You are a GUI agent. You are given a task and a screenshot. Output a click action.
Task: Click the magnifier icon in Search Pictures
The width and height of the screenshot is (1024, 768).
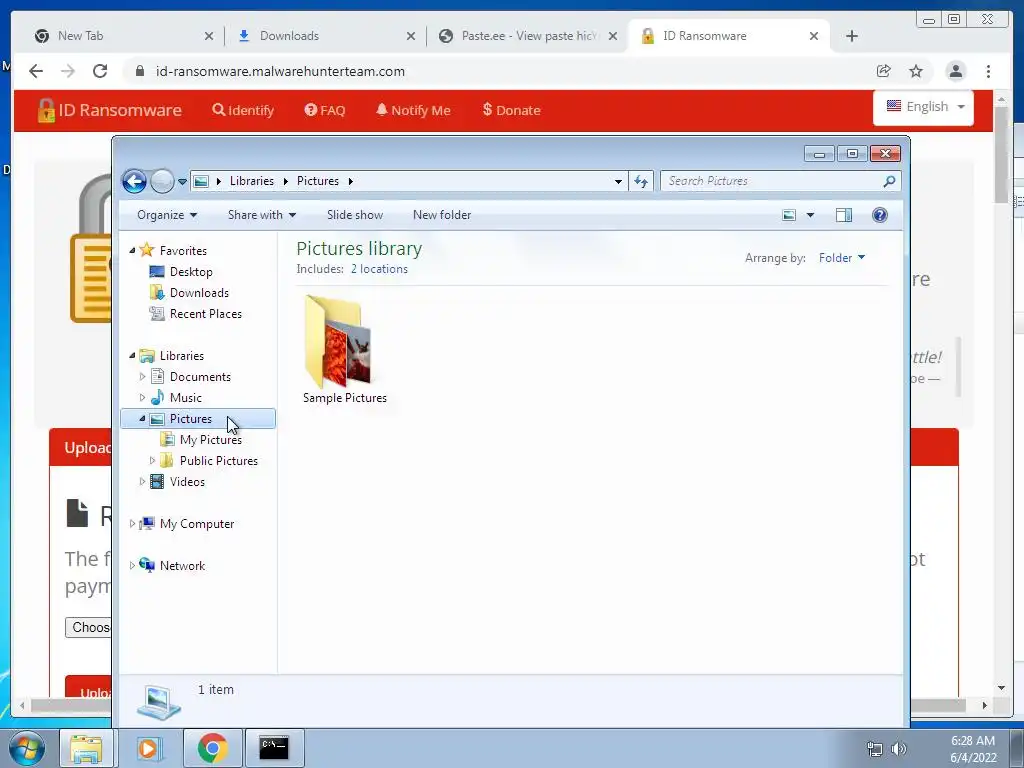(x=889, y=181)
